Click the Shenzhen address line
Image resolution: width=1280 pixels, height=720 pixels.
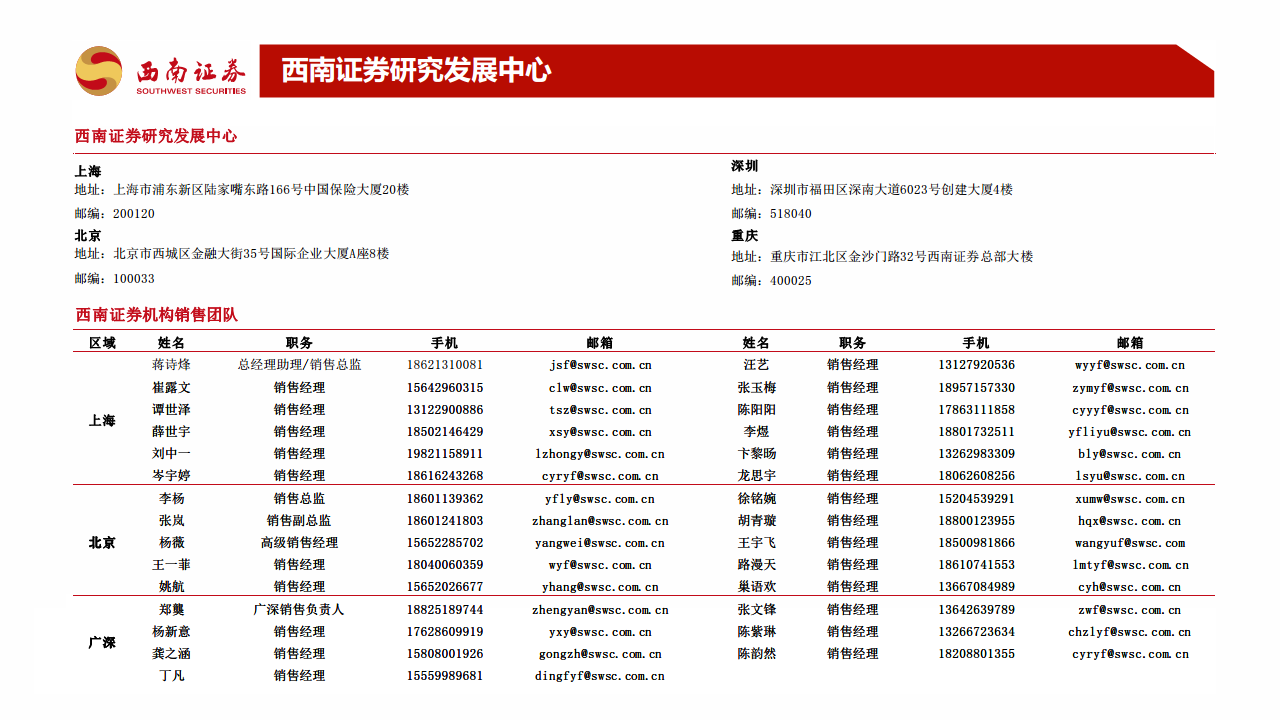[x=870, y=190]
